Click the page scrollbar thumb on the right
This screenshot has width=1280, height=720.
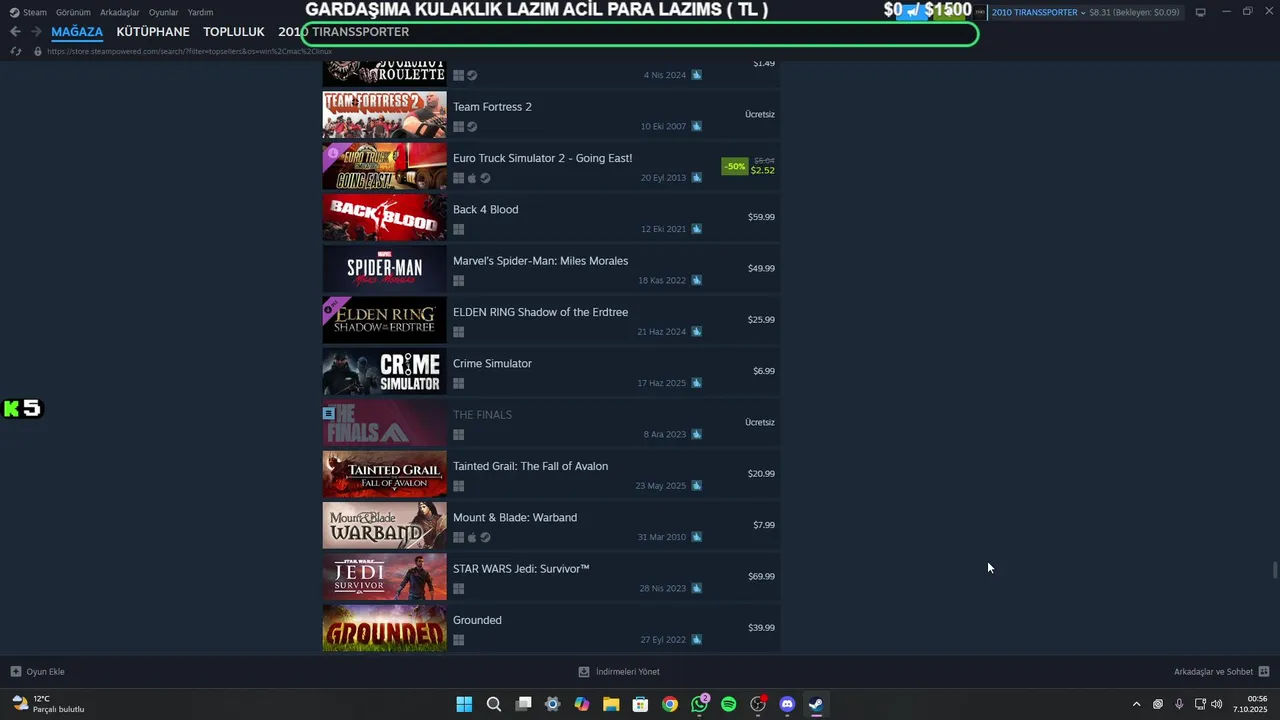coord(1274,570)
